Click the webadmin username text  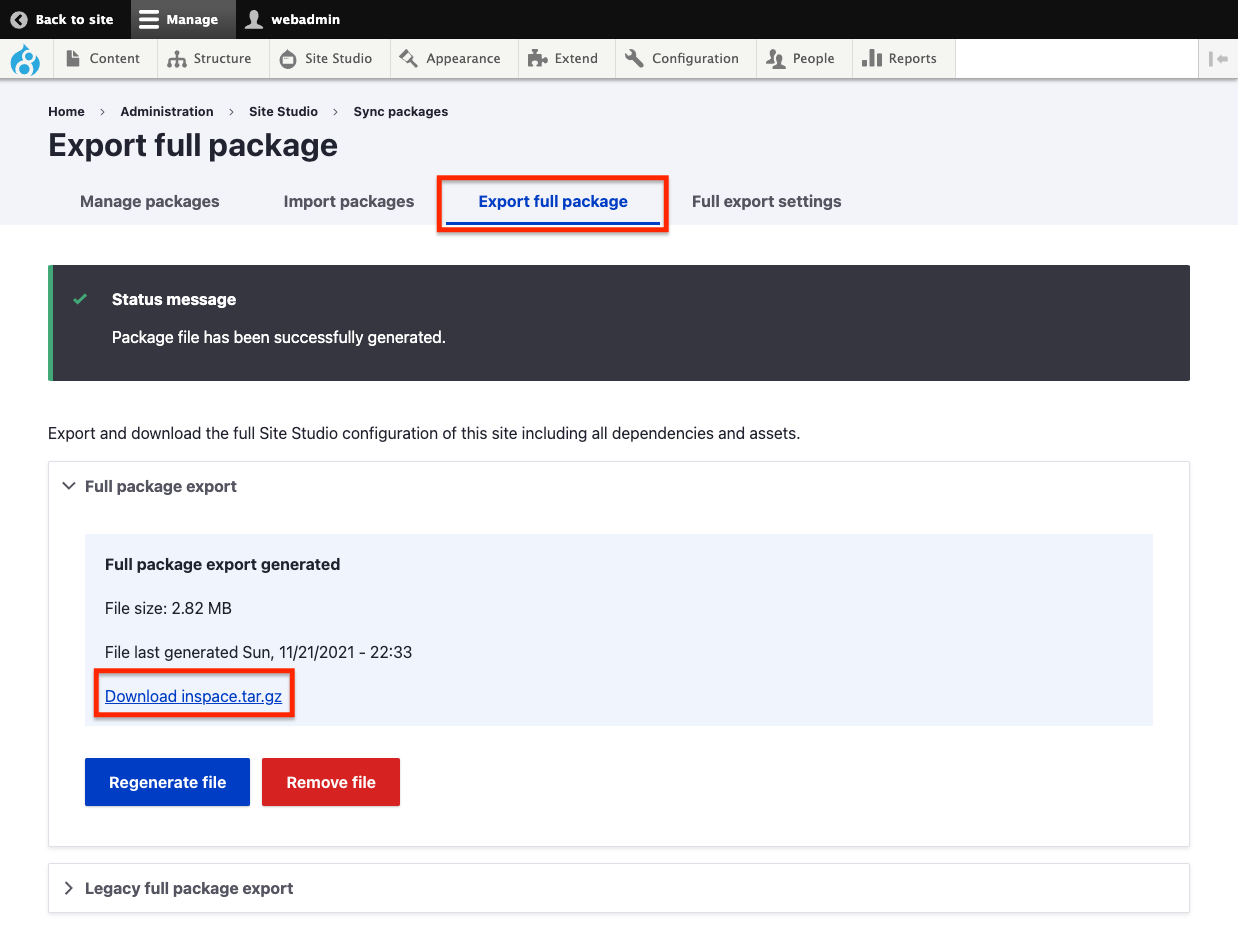306,19
